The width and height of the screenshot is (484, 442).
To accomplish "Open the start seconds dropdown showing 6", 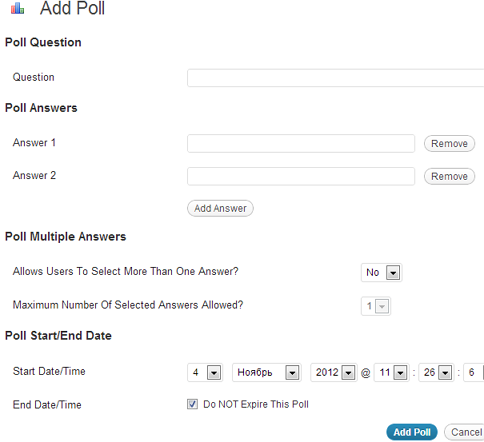I will click(x=474, y=372).
